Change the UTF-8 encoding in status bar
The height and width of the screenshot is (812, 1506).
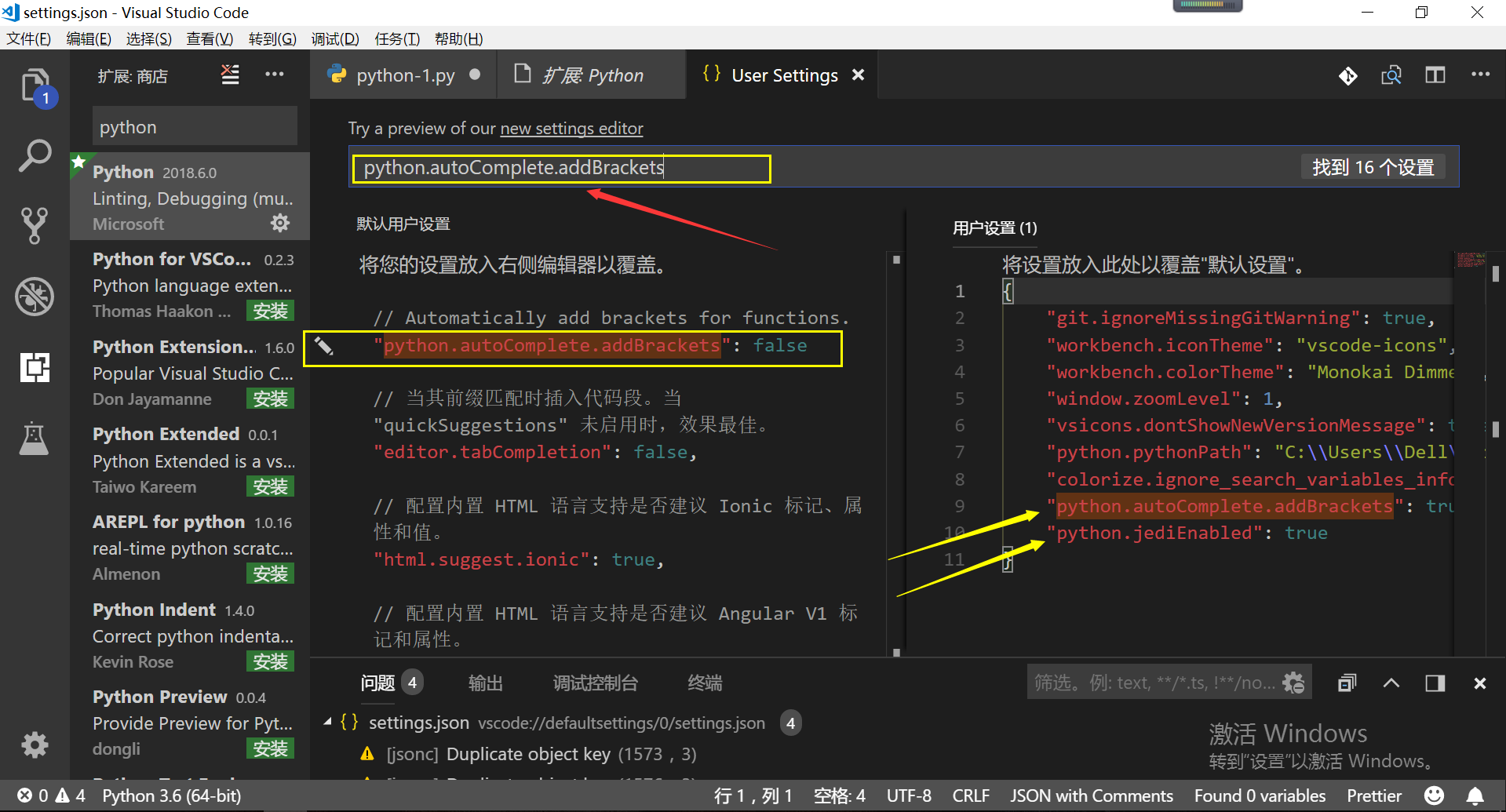909,796
